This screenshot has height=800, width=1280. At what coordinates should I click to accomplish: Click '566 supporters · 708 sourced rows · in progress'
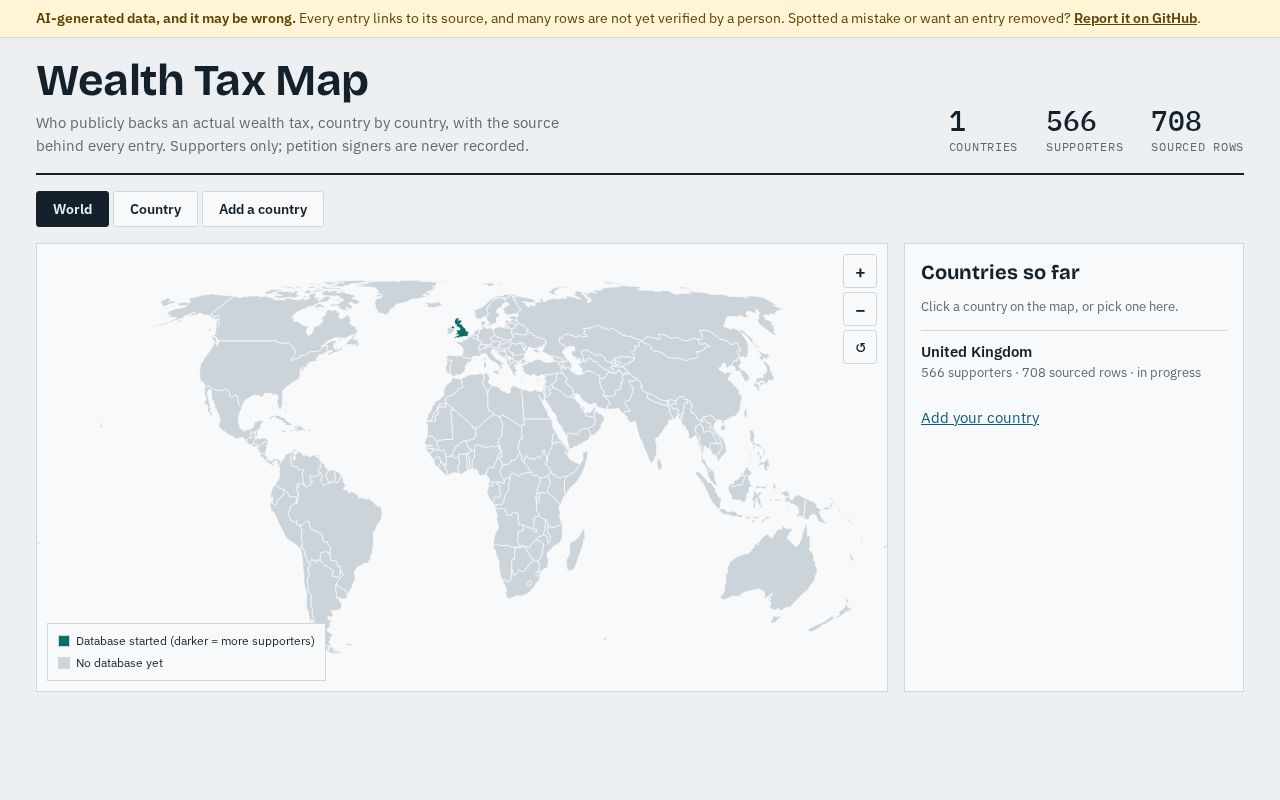click(1061, 373)
